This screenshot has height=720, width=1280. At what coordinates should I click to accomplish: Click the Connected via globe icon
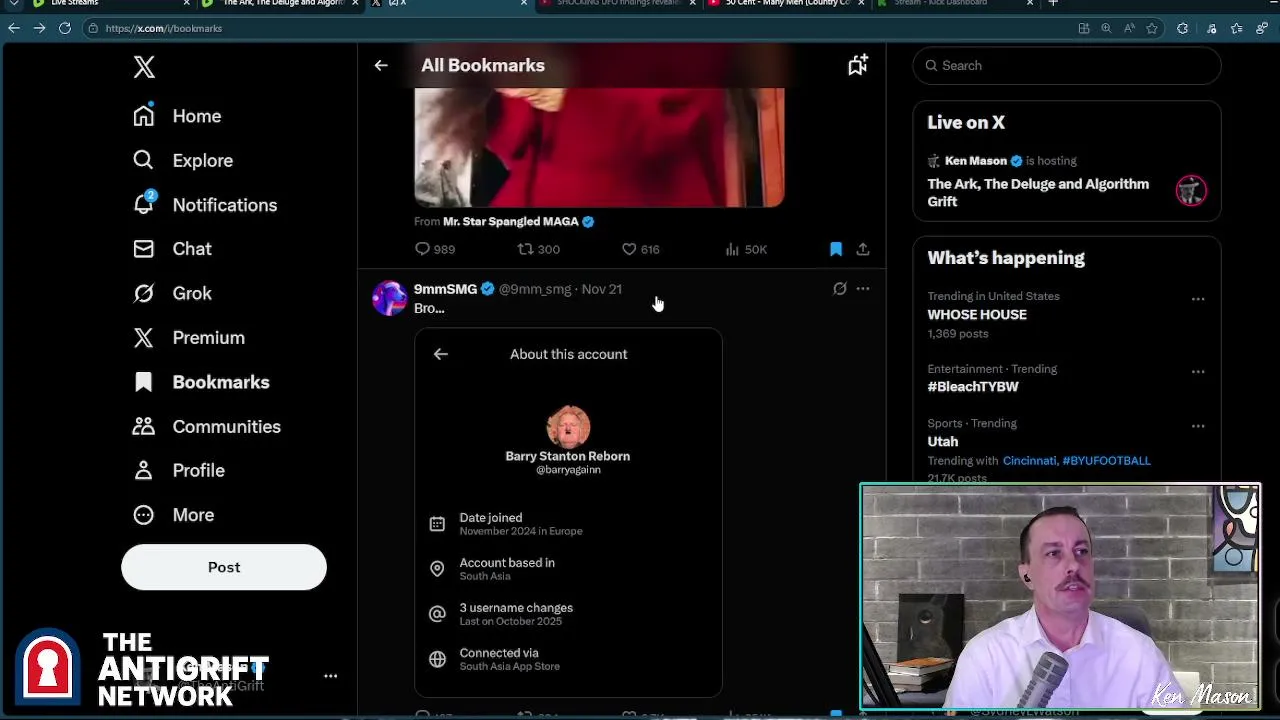437,659
